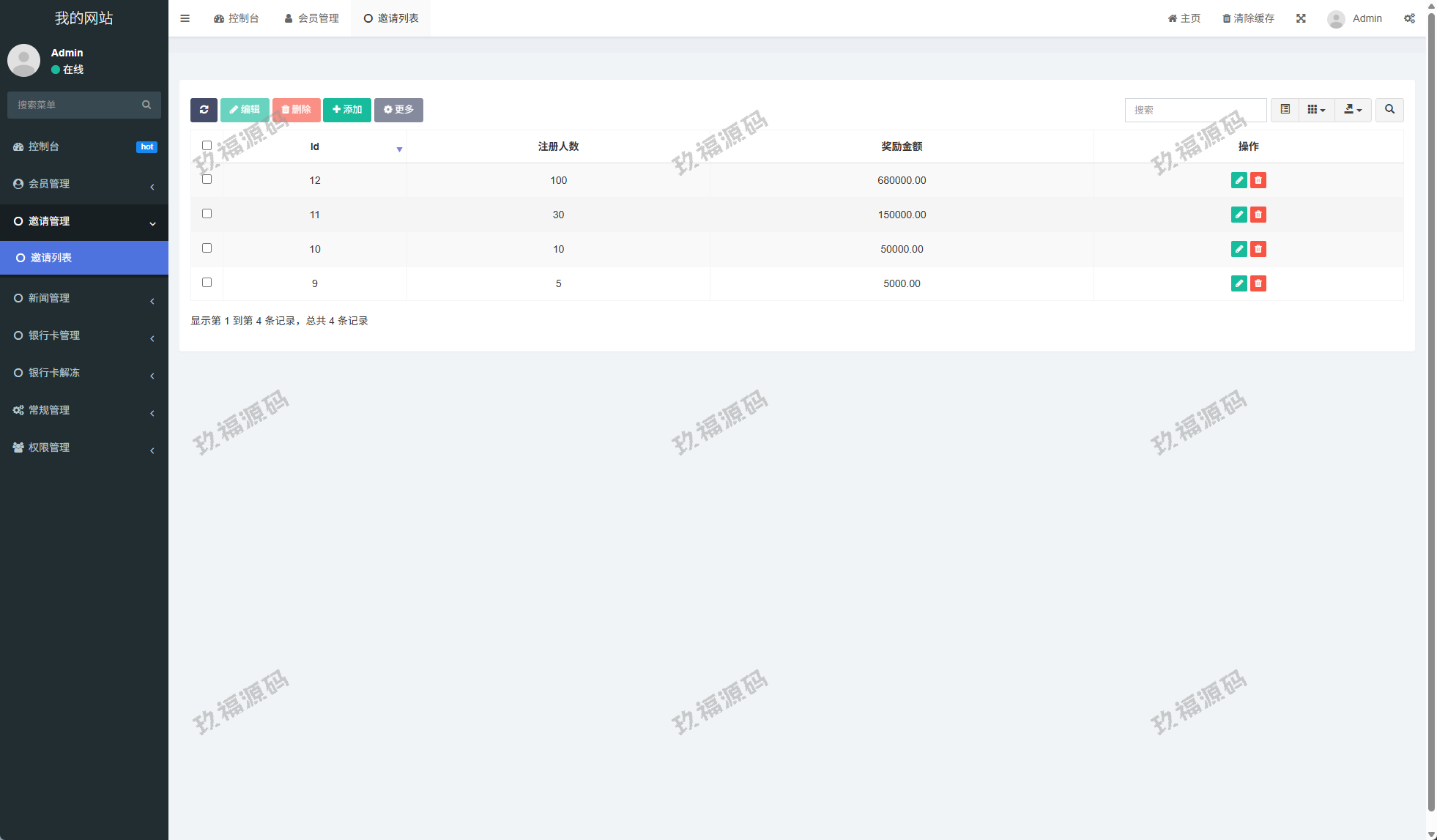Screen dimensions: 1437x840
Task: Check the checkbox for row Id 11
Action: click(x=207, y=214)
